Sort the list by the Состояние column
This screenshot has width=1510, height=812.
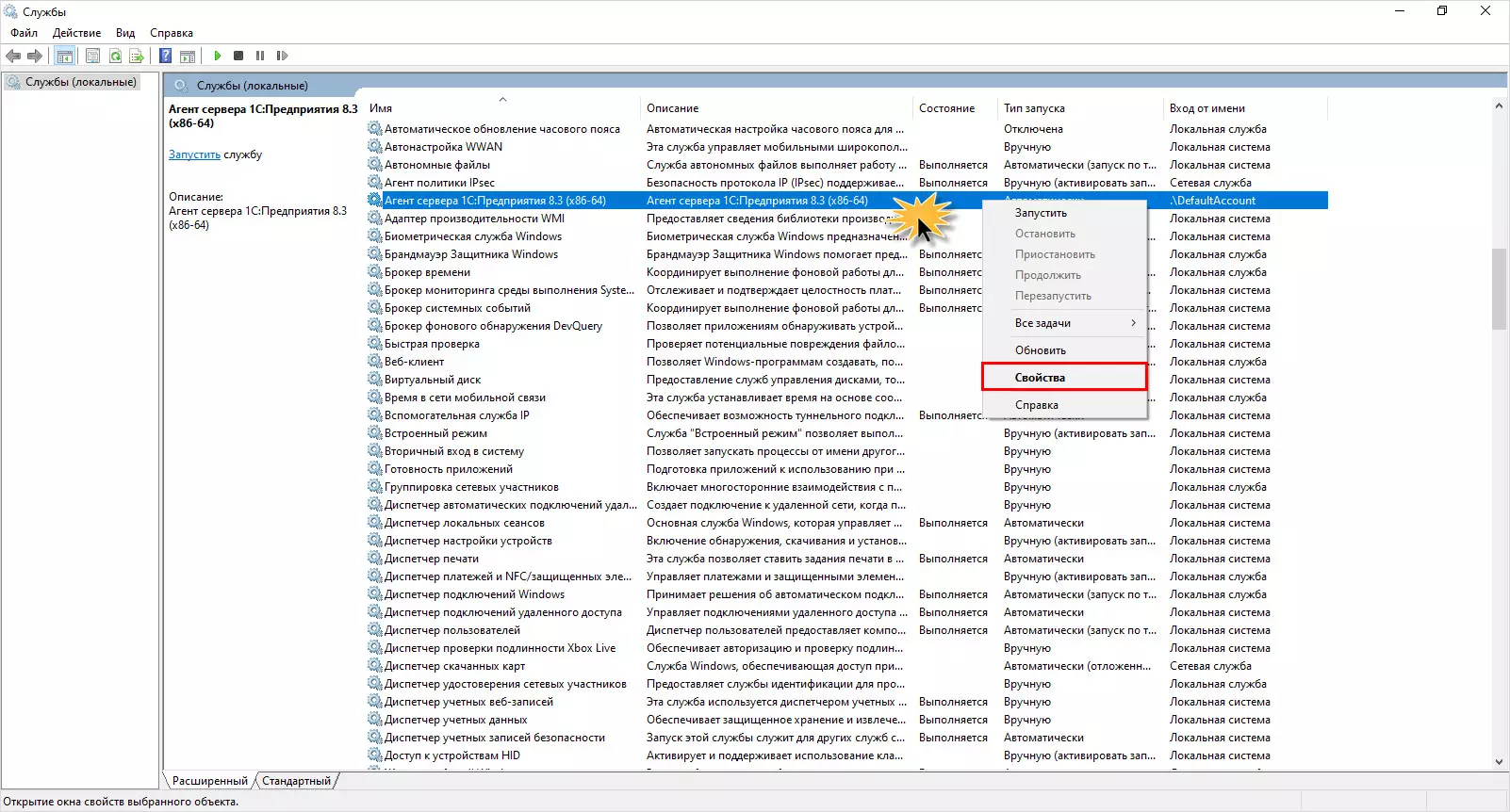point(955,108)
